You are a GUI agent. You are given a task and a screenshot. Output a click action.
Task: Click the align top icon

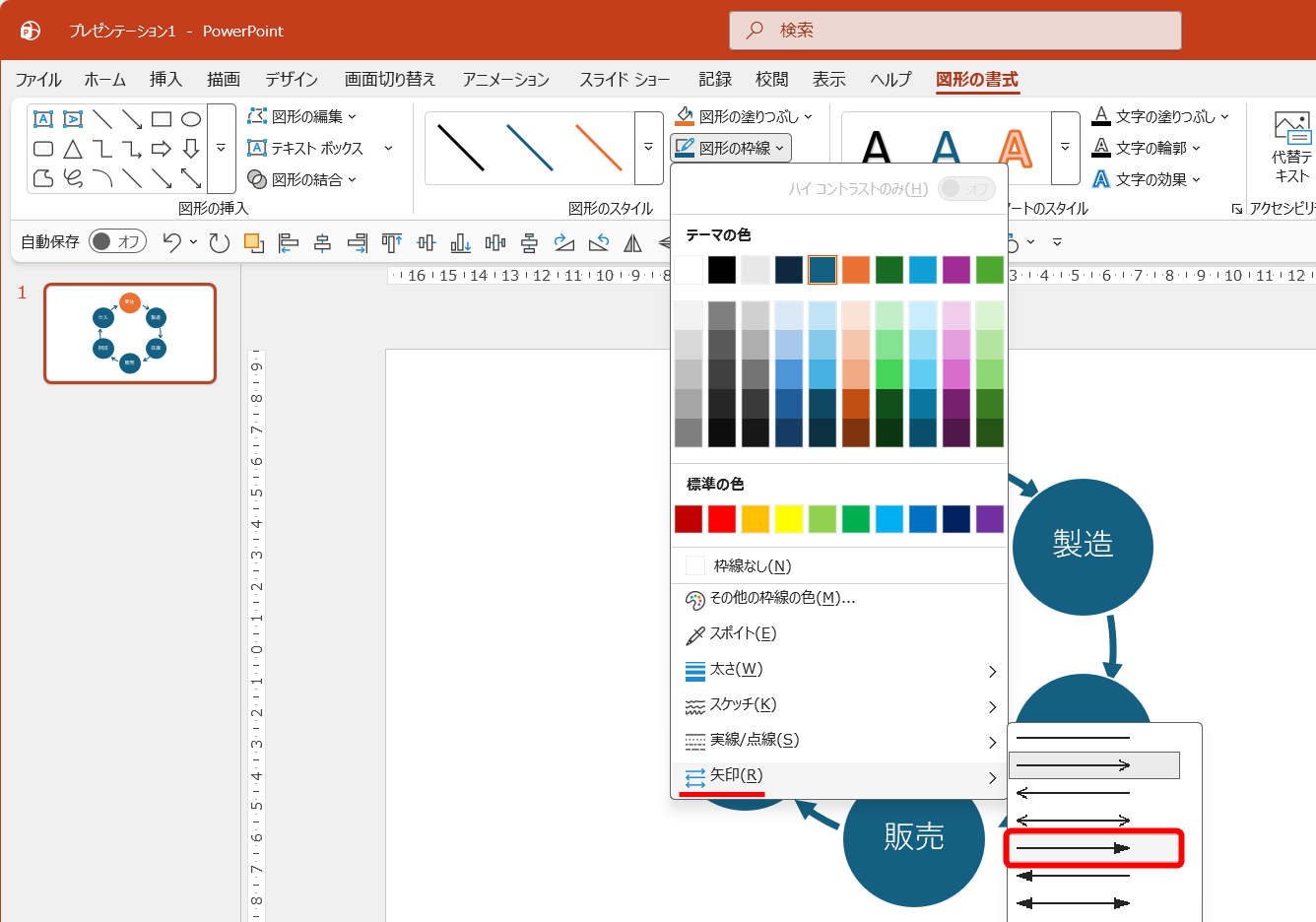pyautogui.click(x=392, y=242)
